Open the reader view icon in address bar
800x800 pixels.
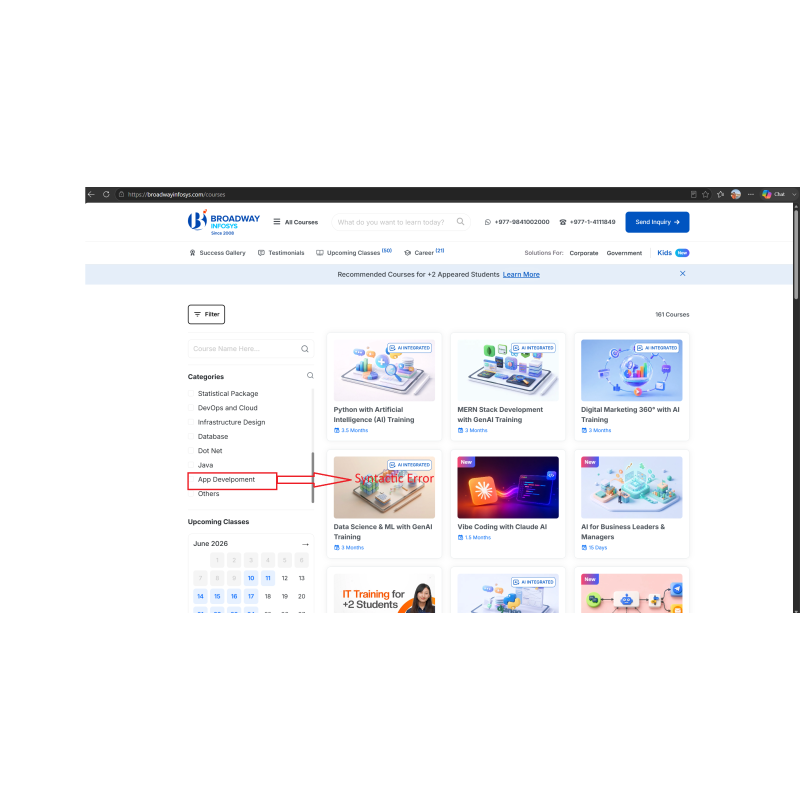tap(693, 194)
